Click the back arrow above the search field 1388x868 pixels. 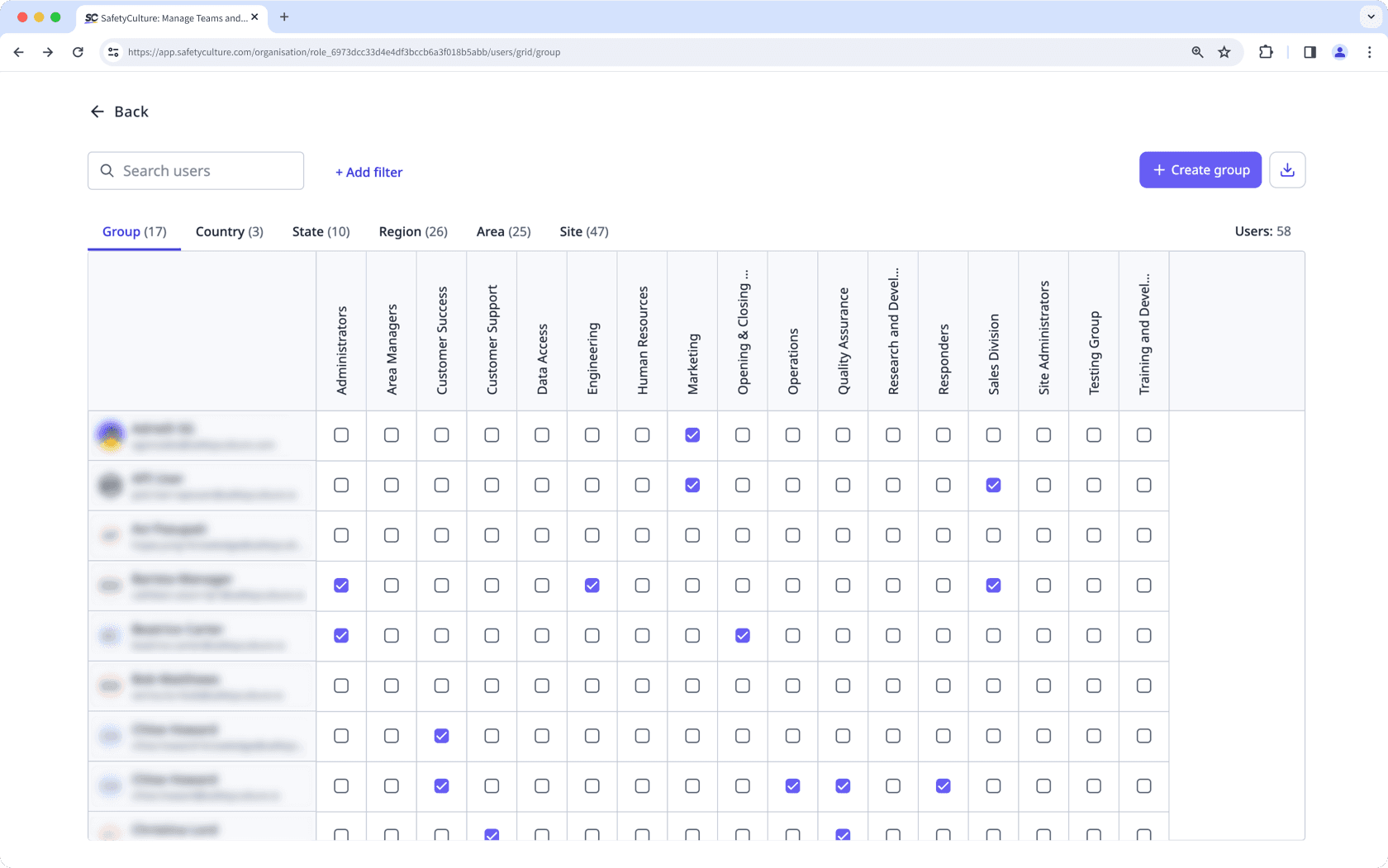click(97, 111)
